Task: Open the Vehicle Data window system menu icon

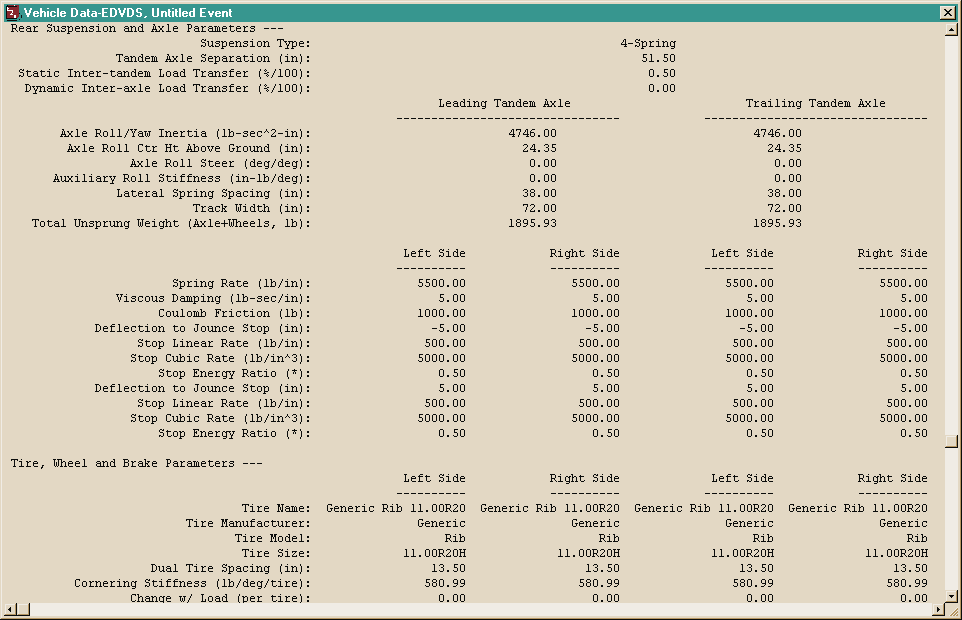Action: point(12,12)
